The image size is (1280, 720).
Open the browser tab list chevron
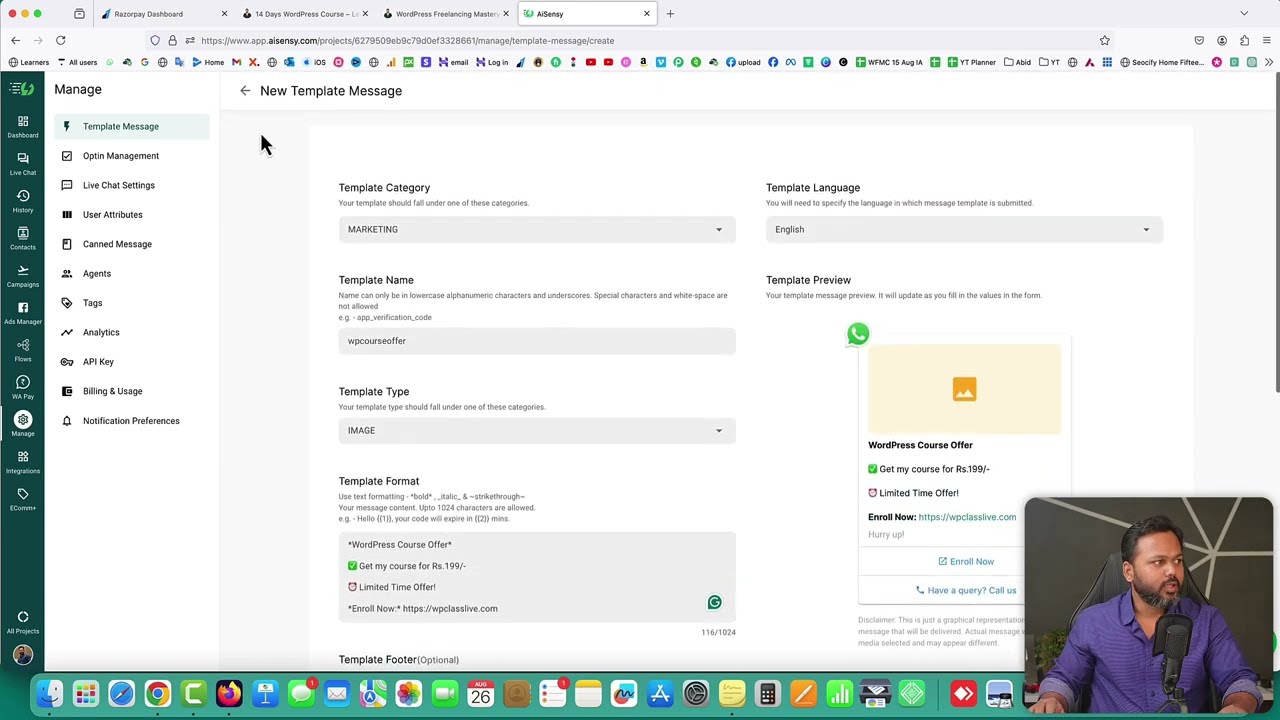coord(1244,14)
